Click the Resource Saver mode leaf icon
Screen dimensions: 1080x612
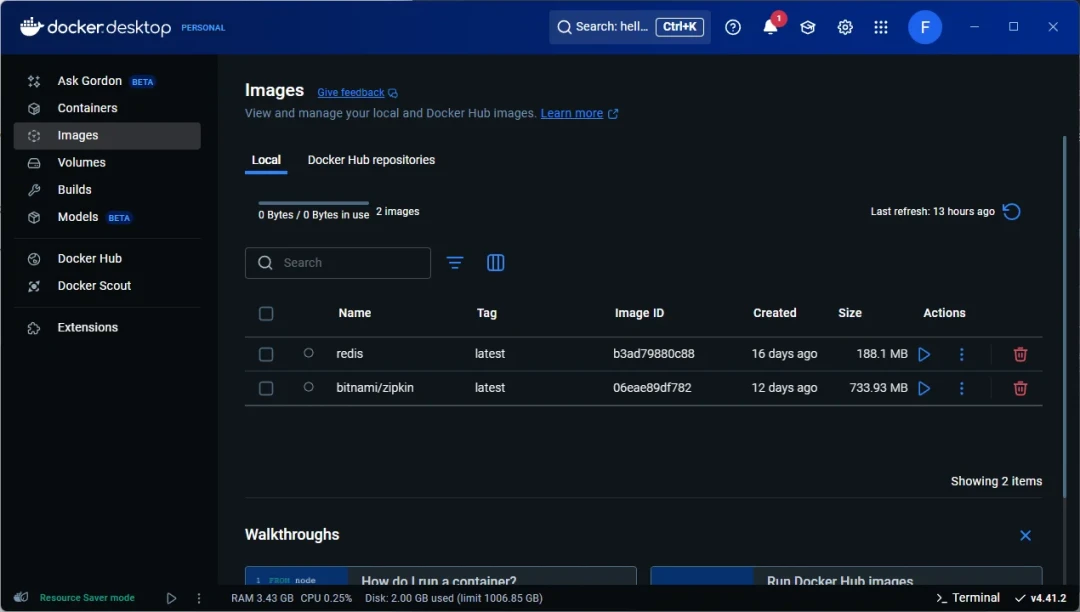point(21,598)
